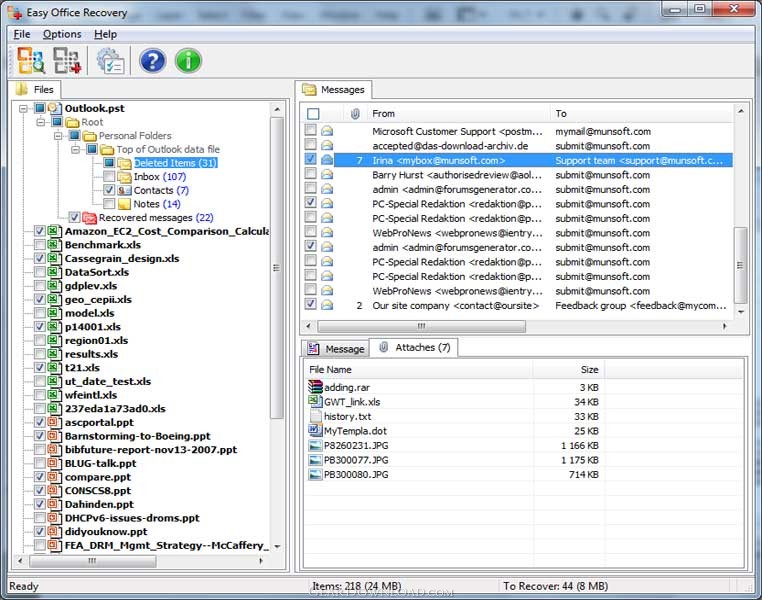Select the Attaches (7) tab
This screenshot has width=762, height=600.
click(x=414, y=347)
